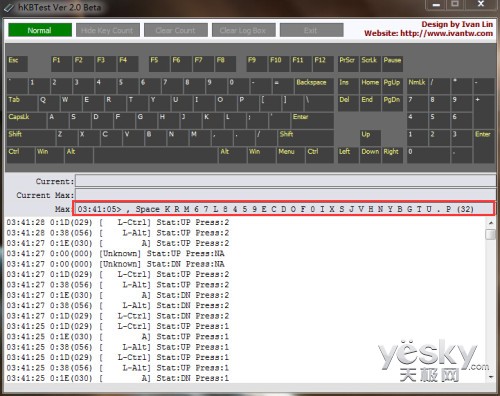Click the CapsLk key tile
500x396 pixels.
click(x=27, y=120)
